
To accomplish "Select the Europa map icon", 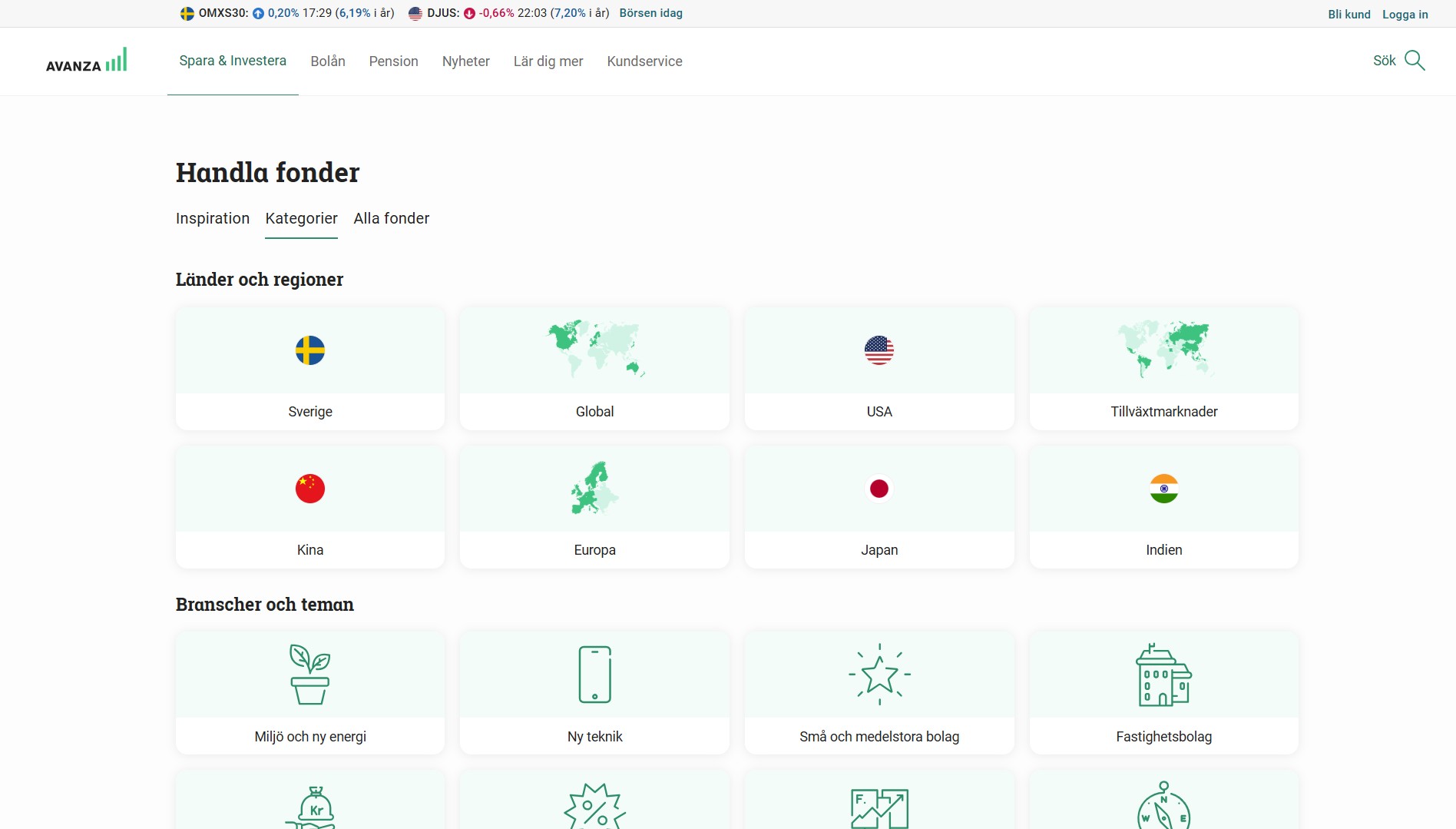I will click(x=595, y=488).
